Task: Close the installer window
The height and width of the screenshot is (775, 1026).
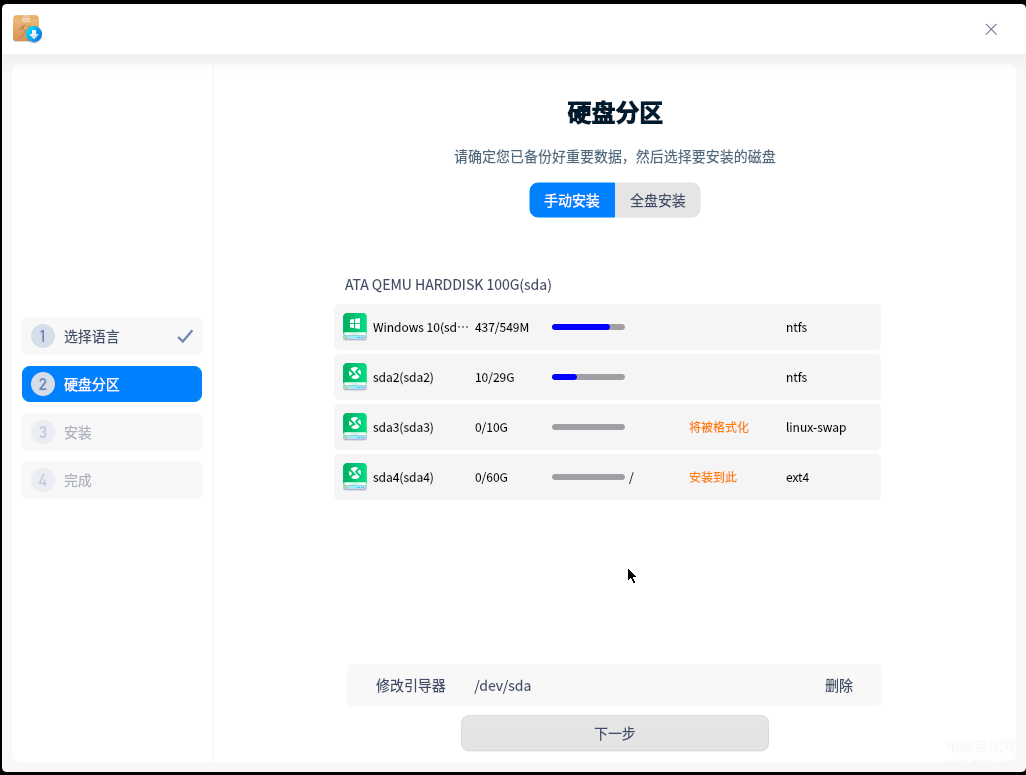Action: tap(991, 29)
